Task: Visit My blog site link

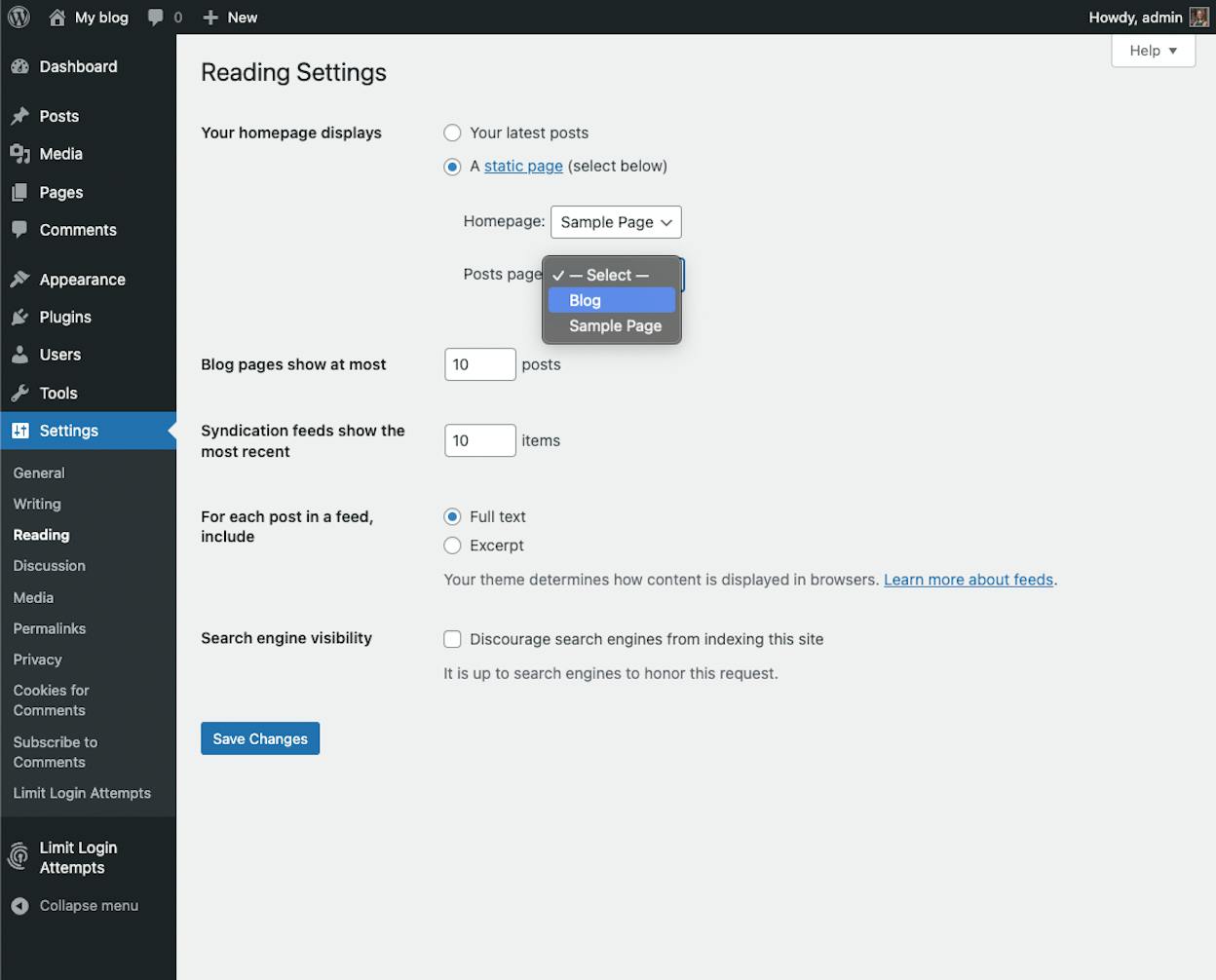Action: click(101, 18)
